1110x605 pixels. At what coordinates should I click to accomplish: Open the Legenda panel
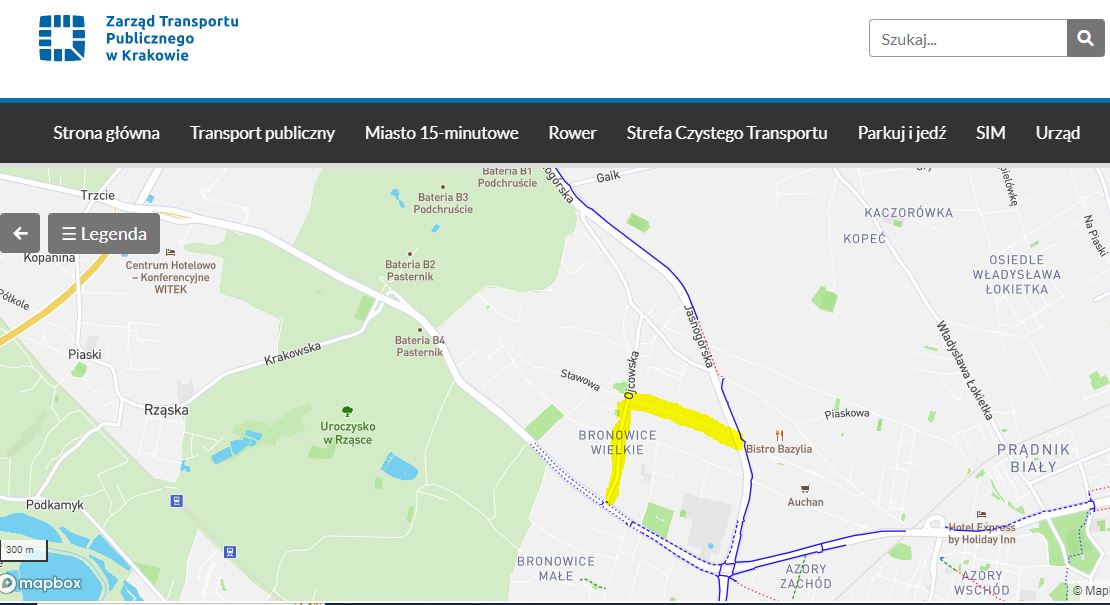pyautogui.click(x=104, y=234)
